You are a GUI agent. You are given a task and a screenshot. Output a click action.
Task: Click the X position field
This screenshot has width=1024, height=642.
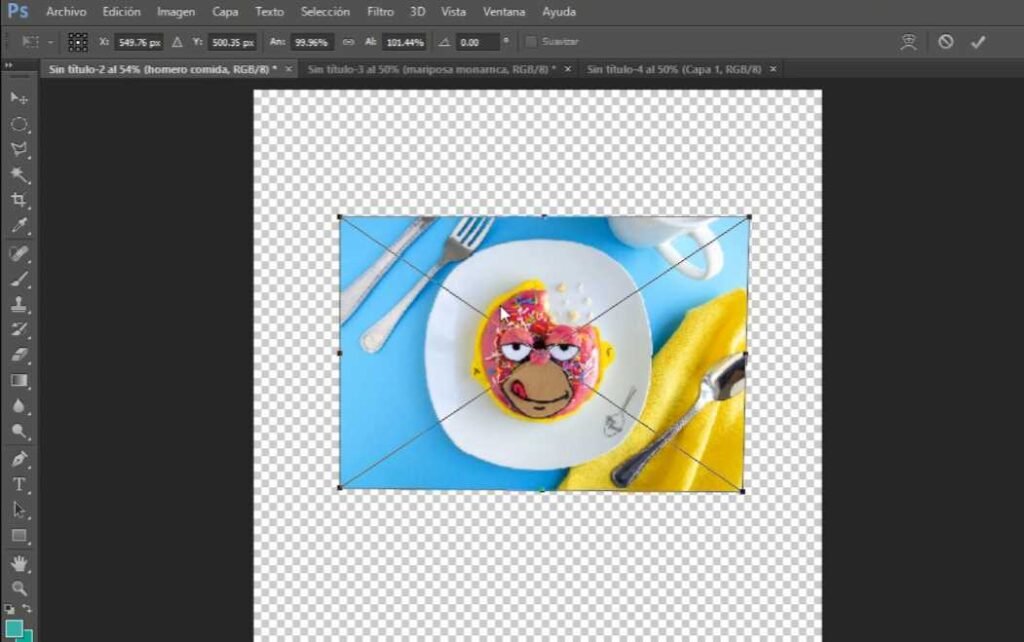point(139,42)
